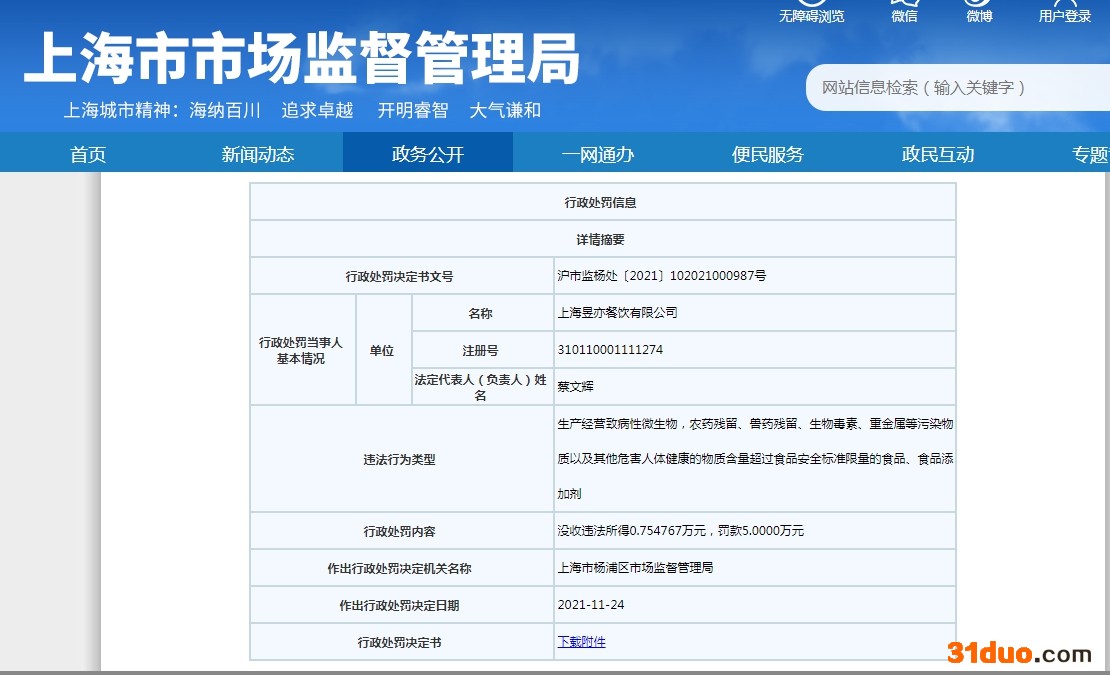Open the 微博 link at top
1110x675 pixels.
tap(979, 14)
